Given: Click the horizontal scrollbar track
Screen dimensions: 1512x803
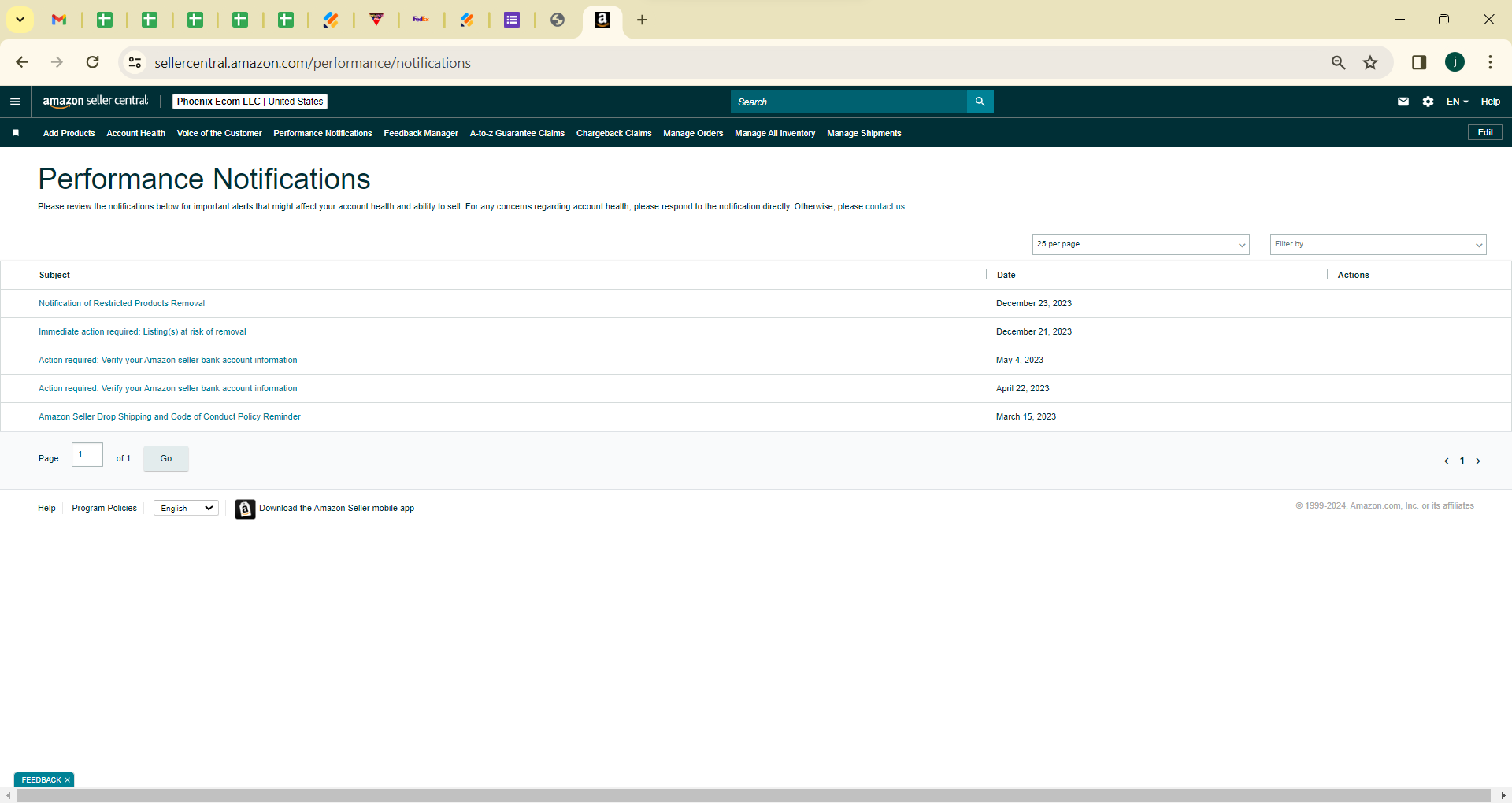Looking at the screenshot, I should pyautogui.click(x=754, y=796).
